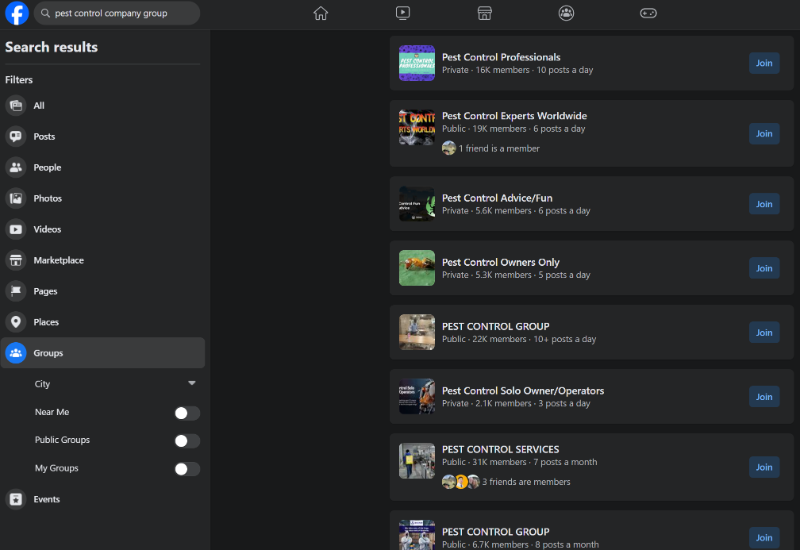The image size is (800, 550).
Task: Switch on the My Groups toggle
Action: 187,469
